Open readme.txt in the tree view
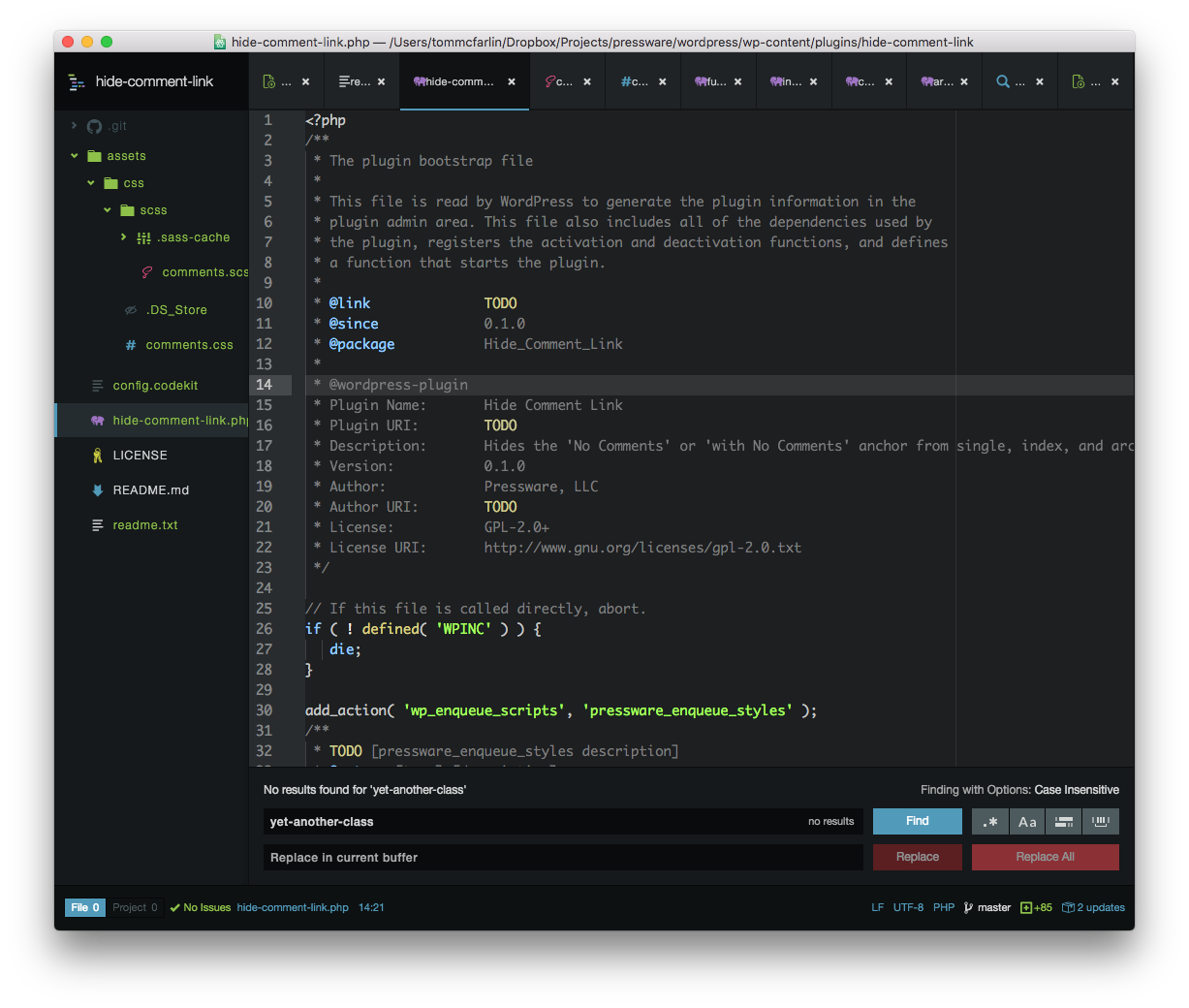This screenshot has height=1008, width=1189. tap(145, 525)
